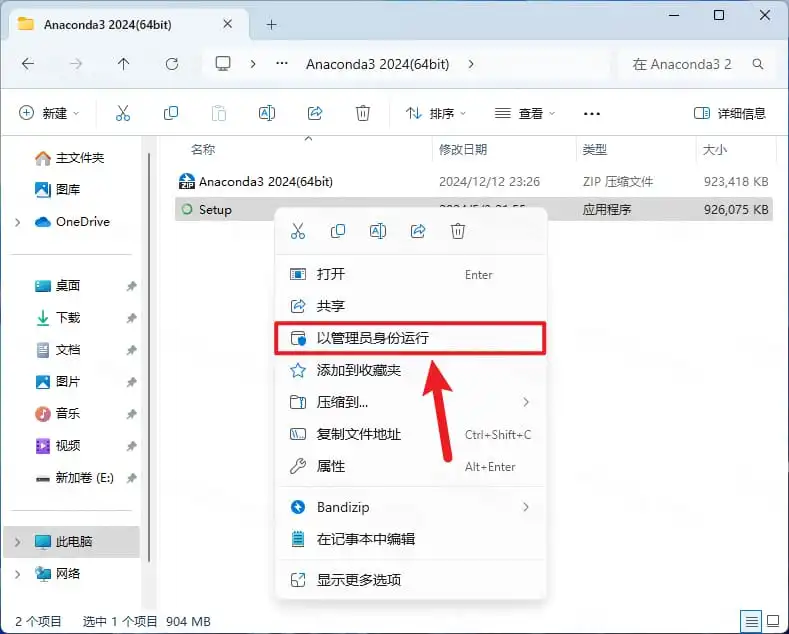
Task: Open 视频 in the navigation pane
Action: tap(58, 446)
